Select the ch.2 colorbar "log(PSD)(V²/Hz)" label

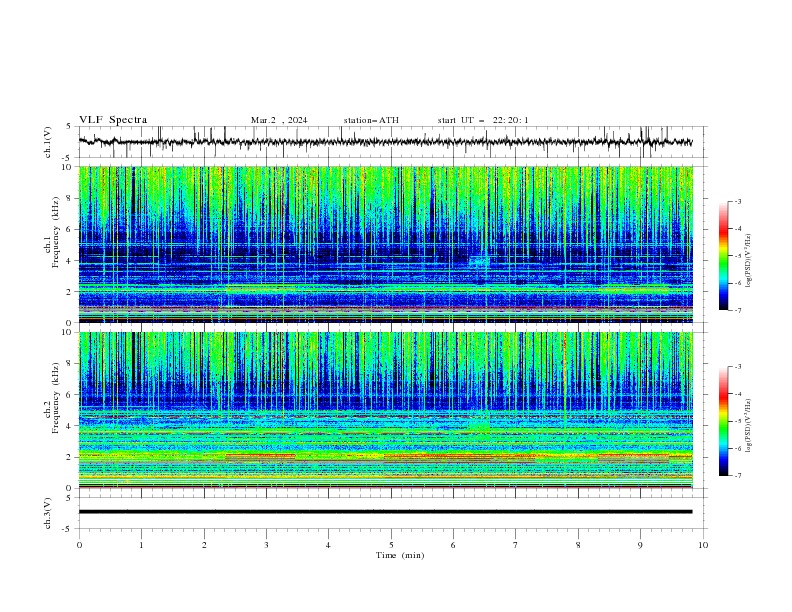click(x=749, y=426)
